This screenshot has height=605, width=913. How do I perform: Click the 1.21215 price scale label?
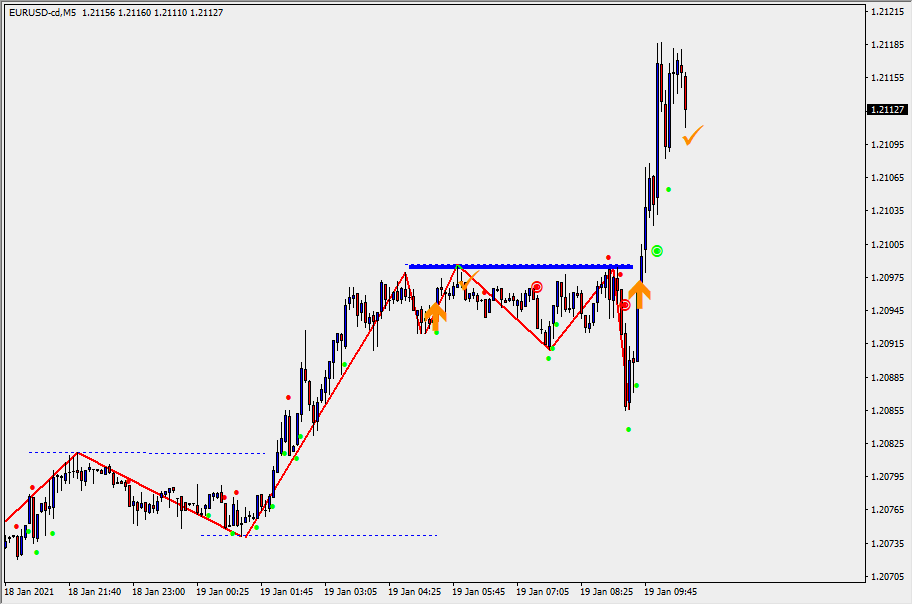887,12
